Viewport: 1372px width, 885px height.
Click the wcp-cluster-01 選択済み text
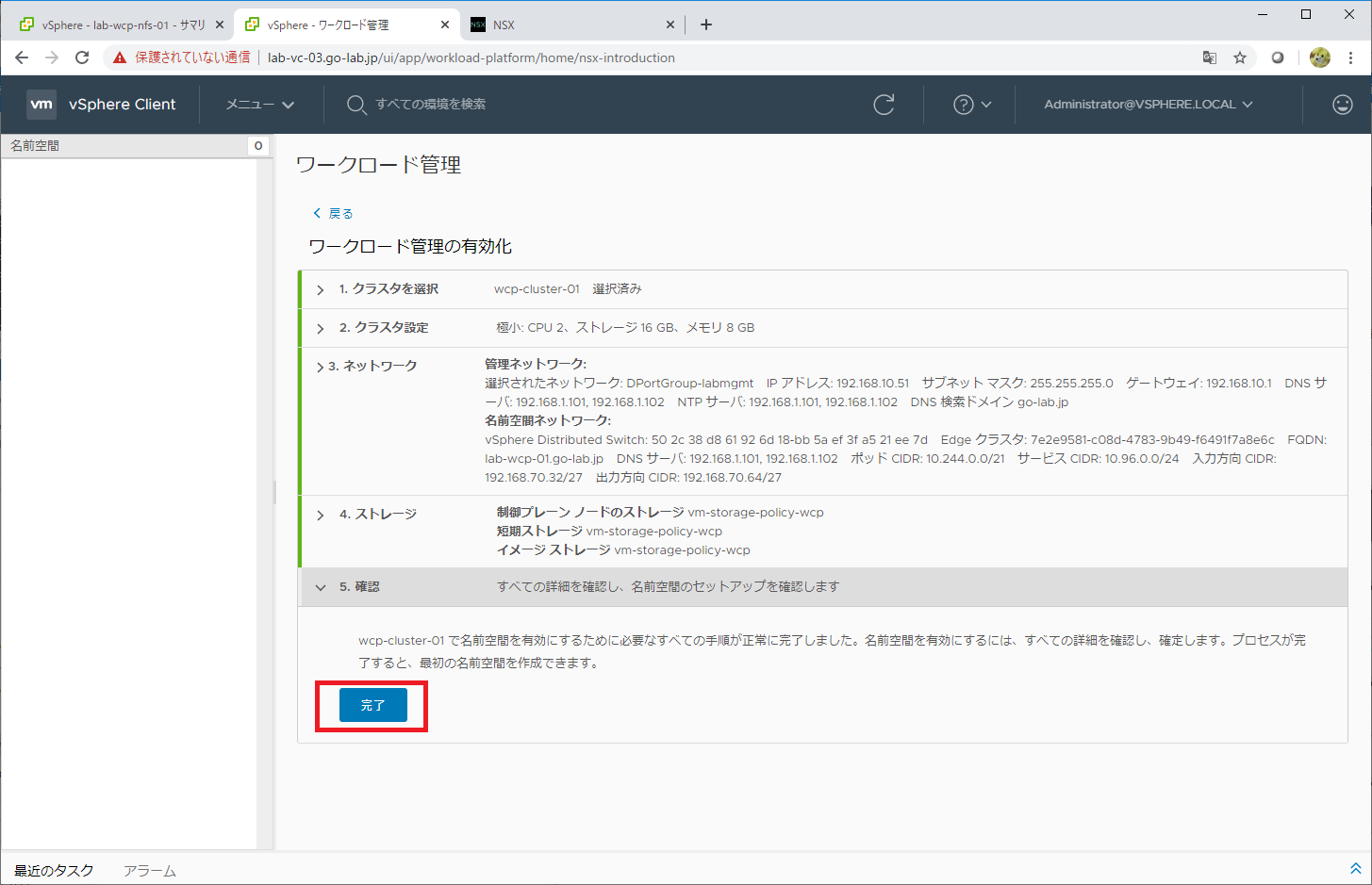pos(568,289)
